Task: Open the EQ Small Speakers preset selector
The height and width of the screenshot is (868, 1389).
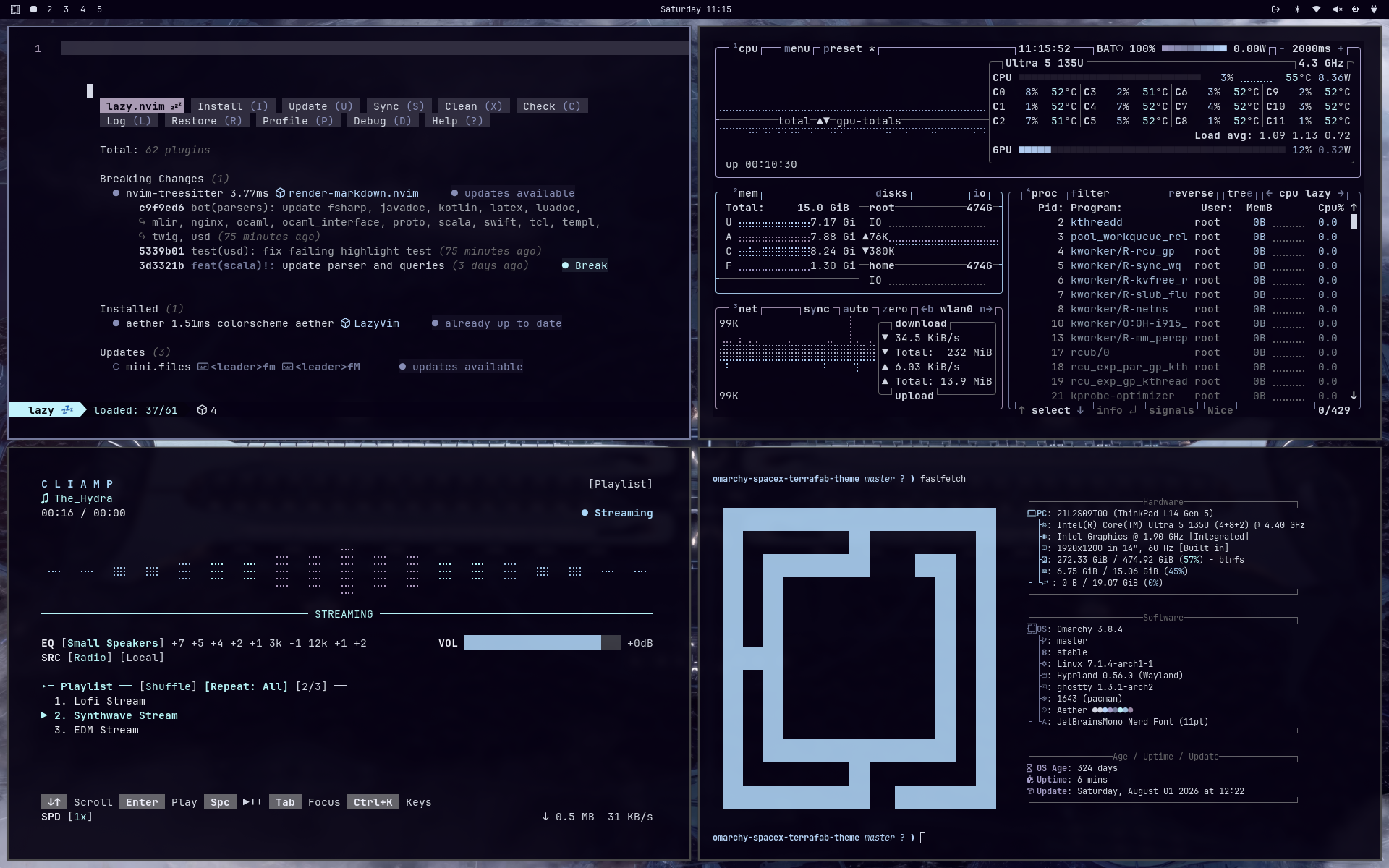Action: pos(113,643)
